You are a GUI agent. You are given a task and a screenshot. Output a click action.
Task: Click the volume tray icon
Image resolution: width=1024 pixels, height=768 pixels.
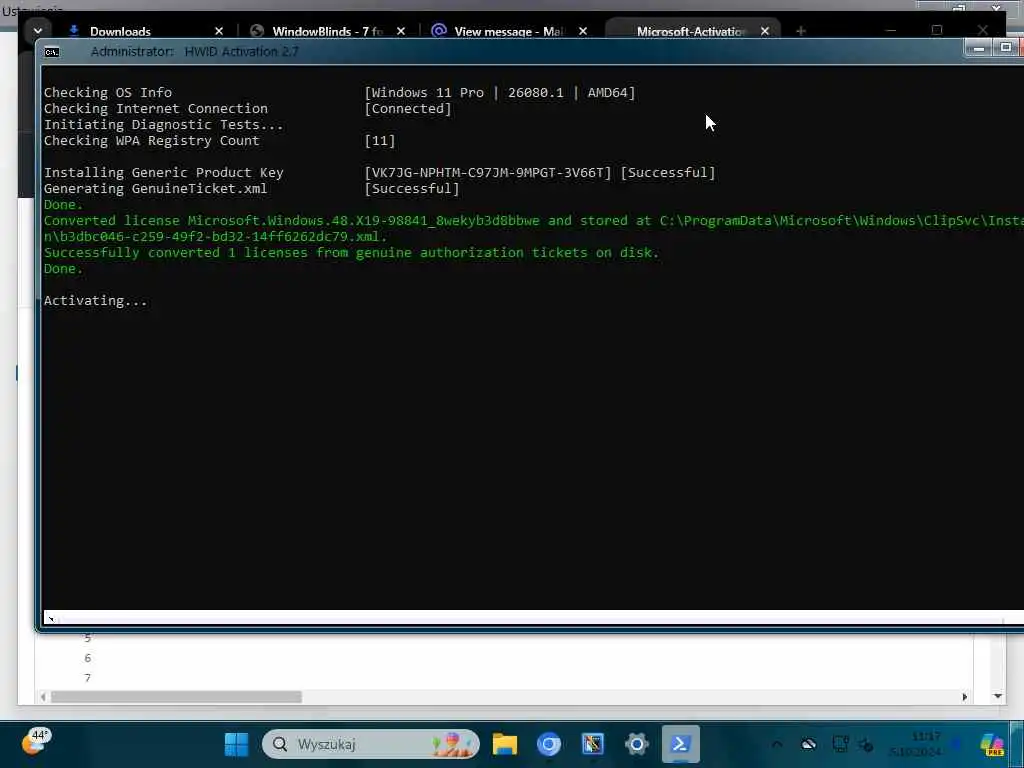click(866, 744)
